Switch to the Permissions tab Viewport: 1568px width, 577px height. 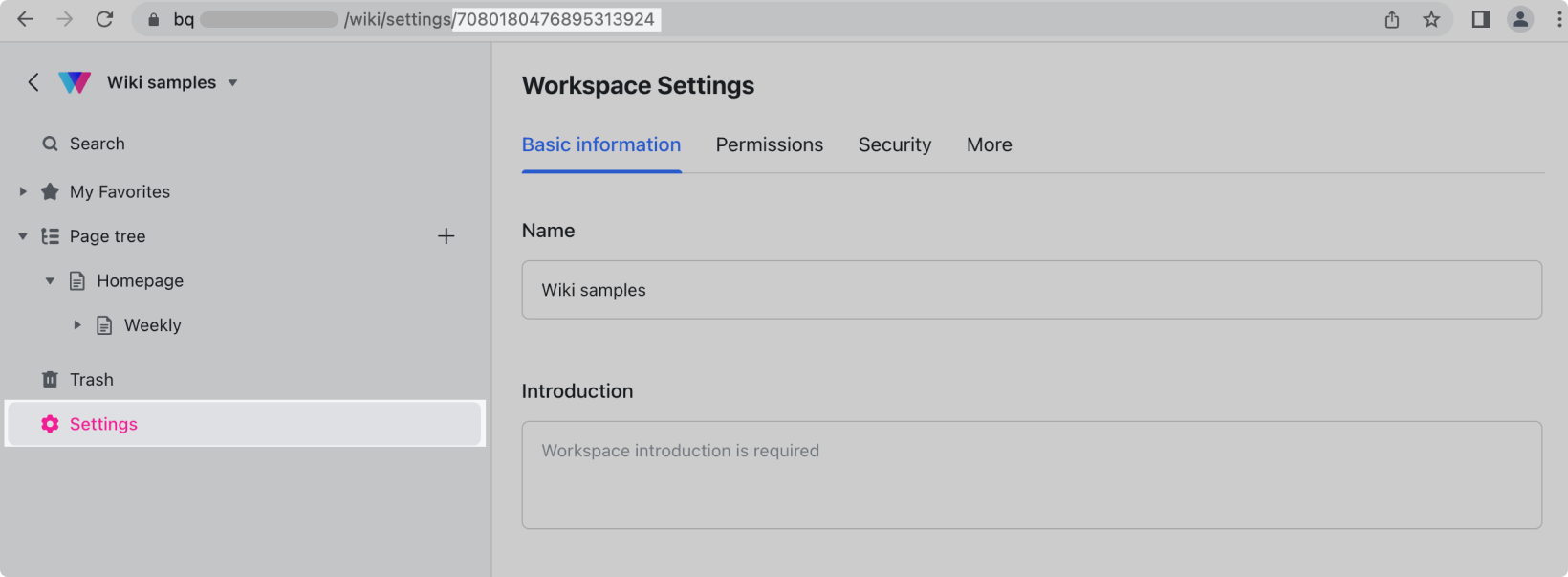click(769, 144)
